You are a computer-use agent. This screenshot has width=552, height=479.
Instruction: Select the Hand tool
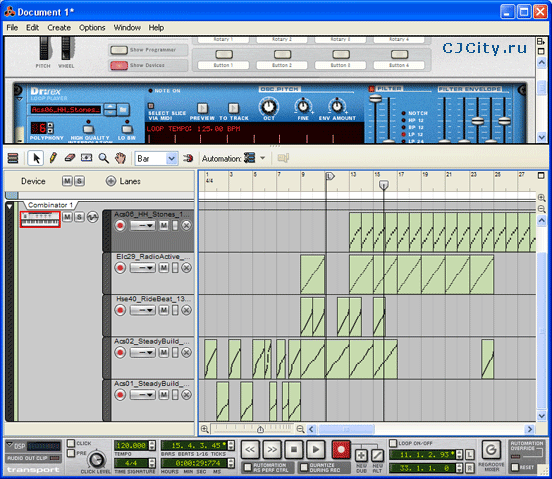(120, 158)
